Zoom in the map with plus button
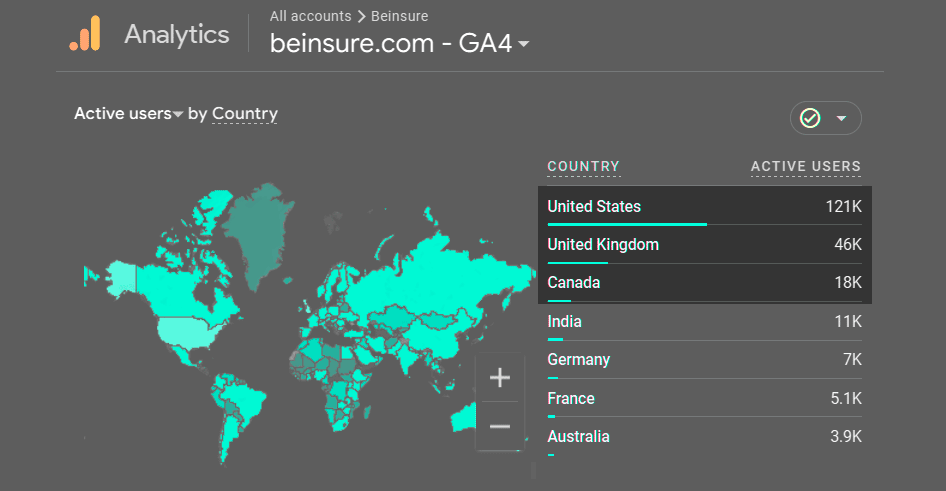Screen dimensions: 946x491 [x=500, y=378]
